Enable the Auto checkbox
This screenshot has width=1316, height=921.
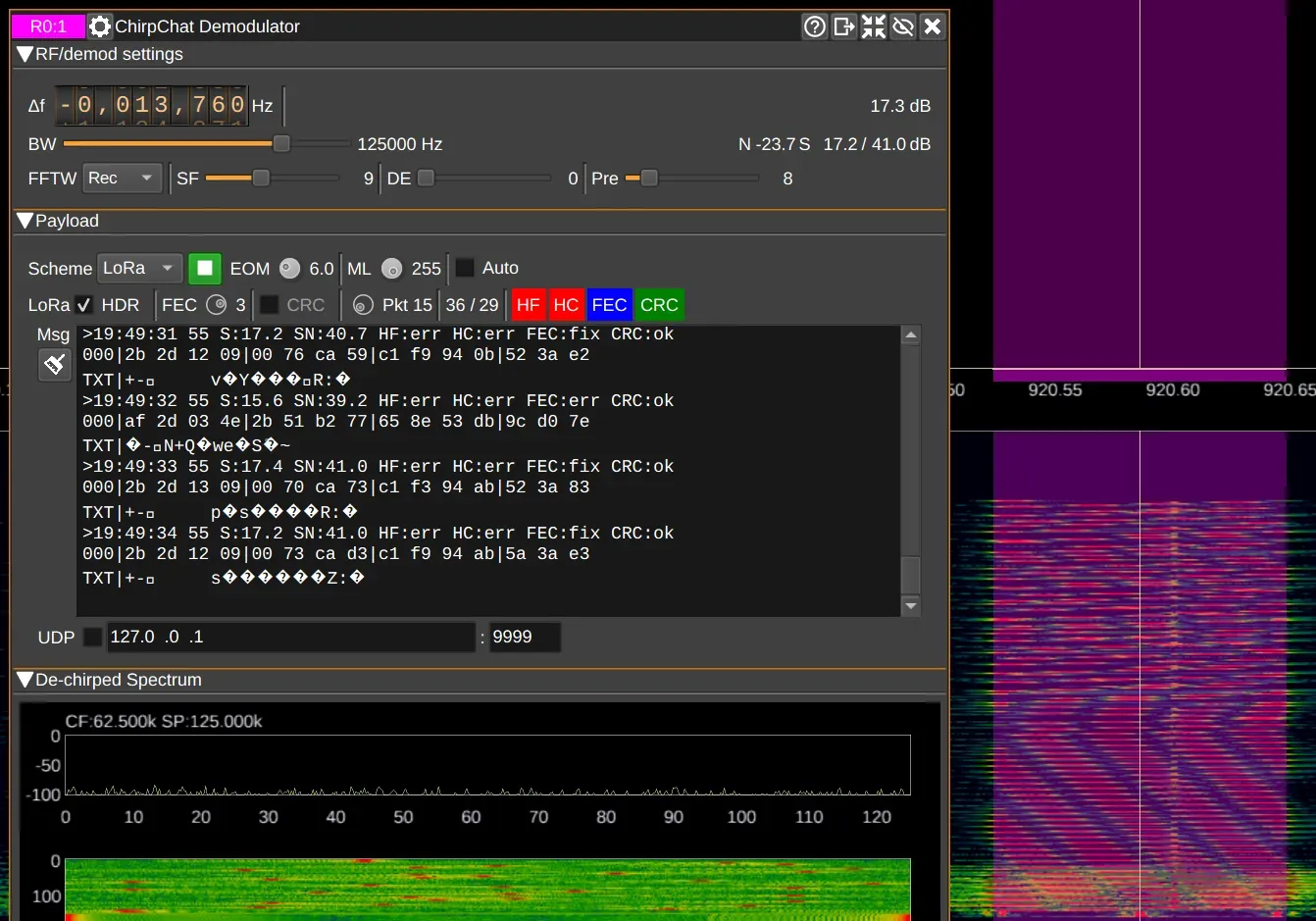pos(465,268)
